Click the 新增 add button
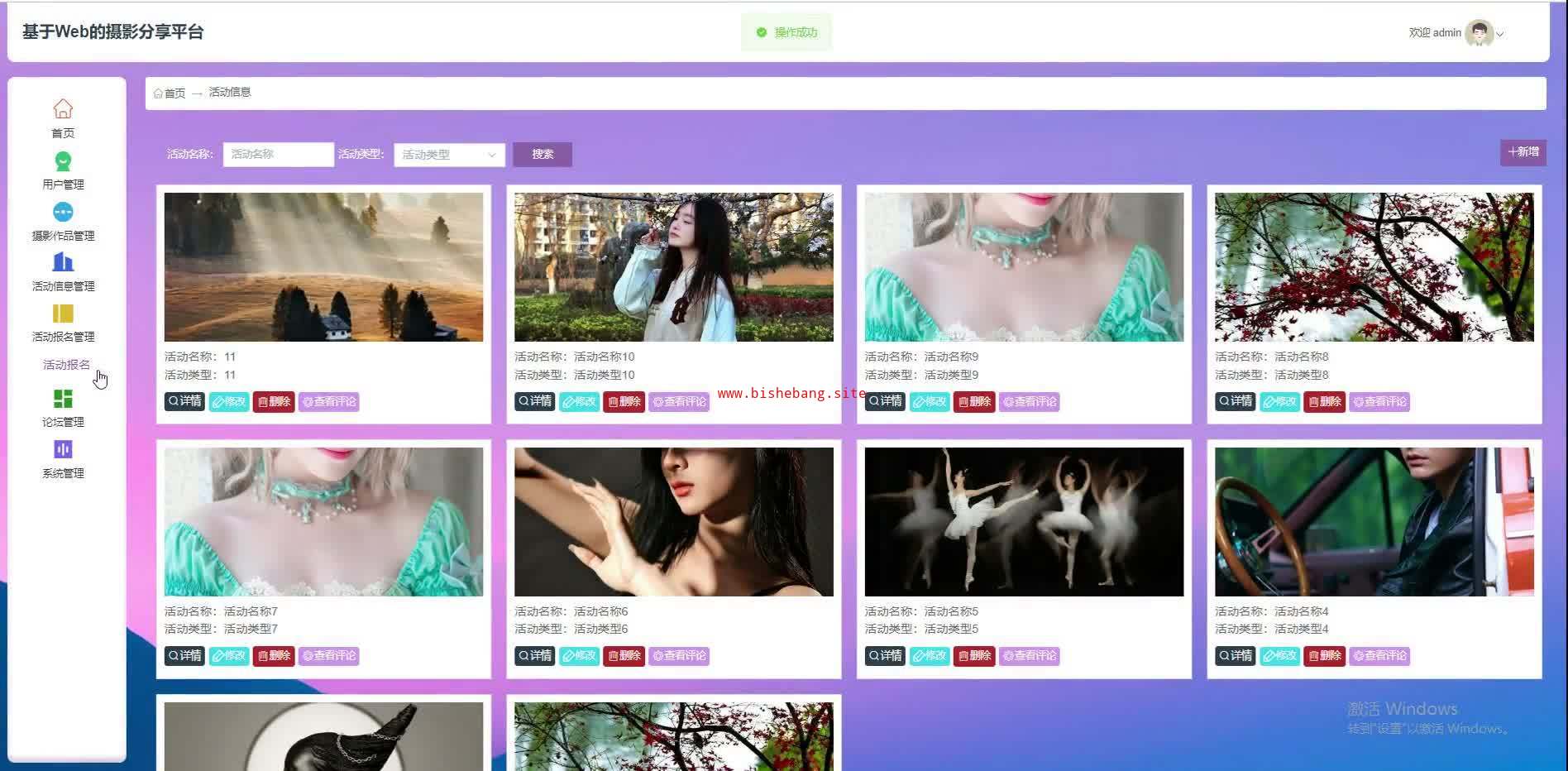1568x771 pixels. [x=1523, y=152]
